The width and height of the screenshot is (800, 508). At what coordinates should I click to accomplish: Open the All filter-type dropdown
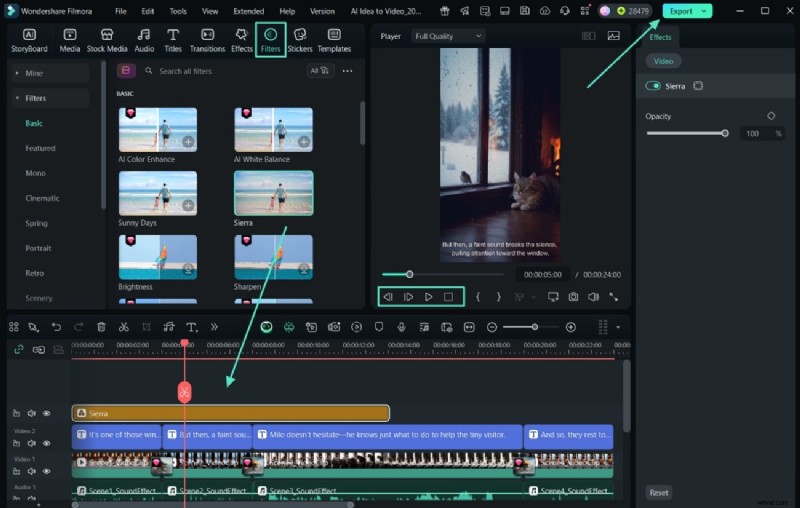tap(320, 71)
